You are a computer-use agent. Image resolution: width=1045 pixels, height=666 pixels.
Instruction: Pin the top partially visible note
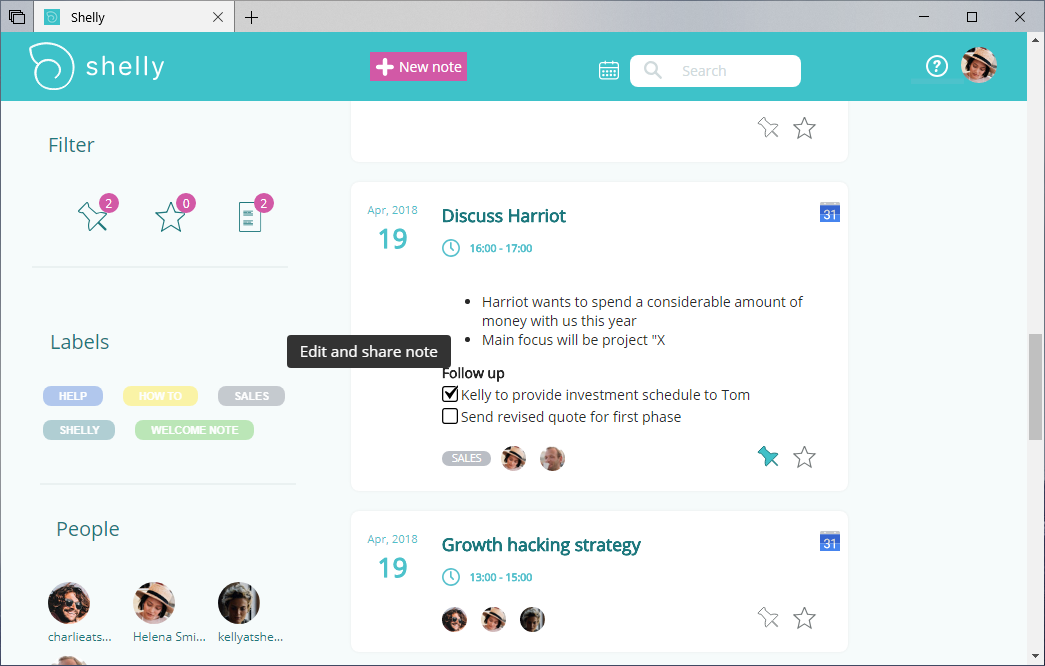point(768,127)
